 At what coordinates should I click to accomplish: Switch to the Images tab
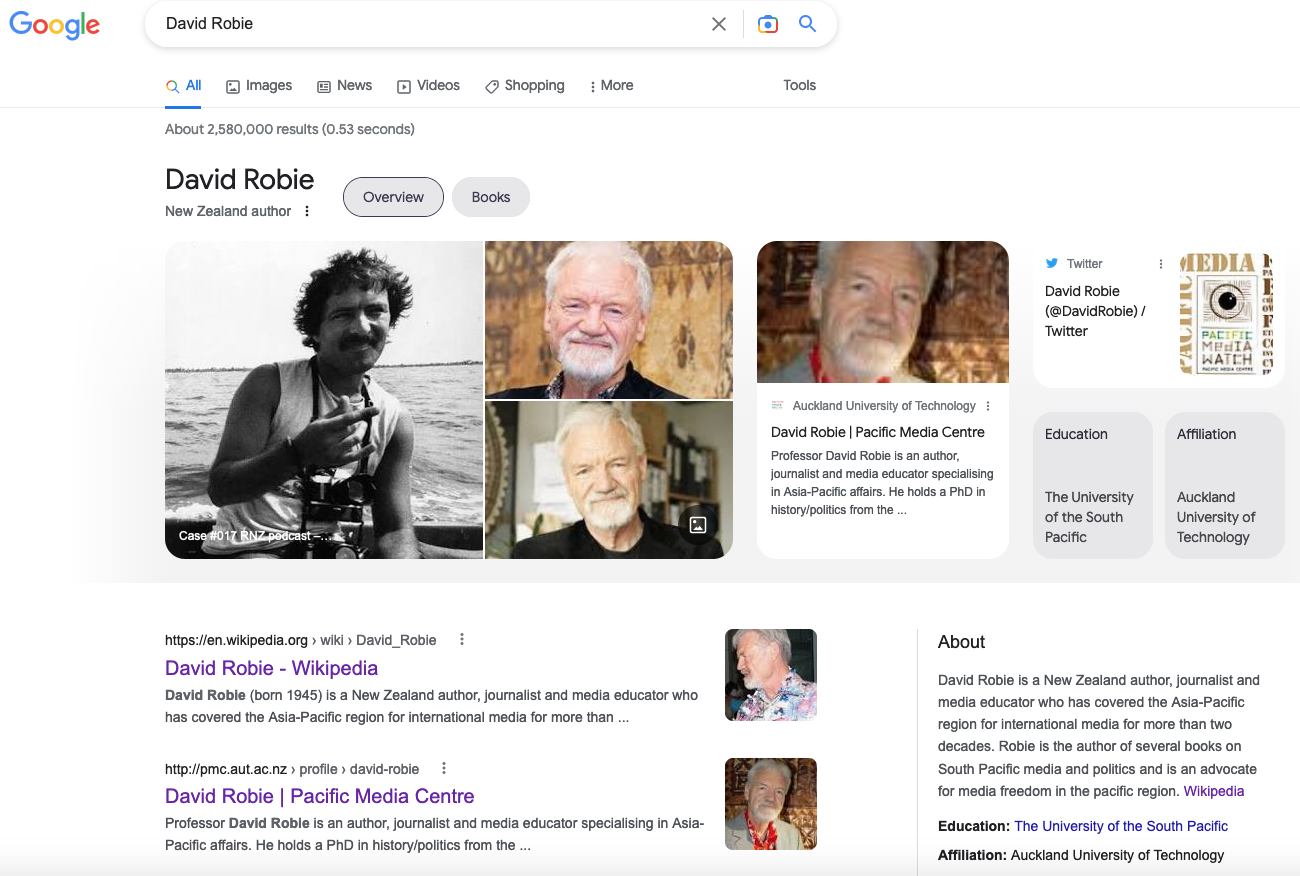click(258, 85)
